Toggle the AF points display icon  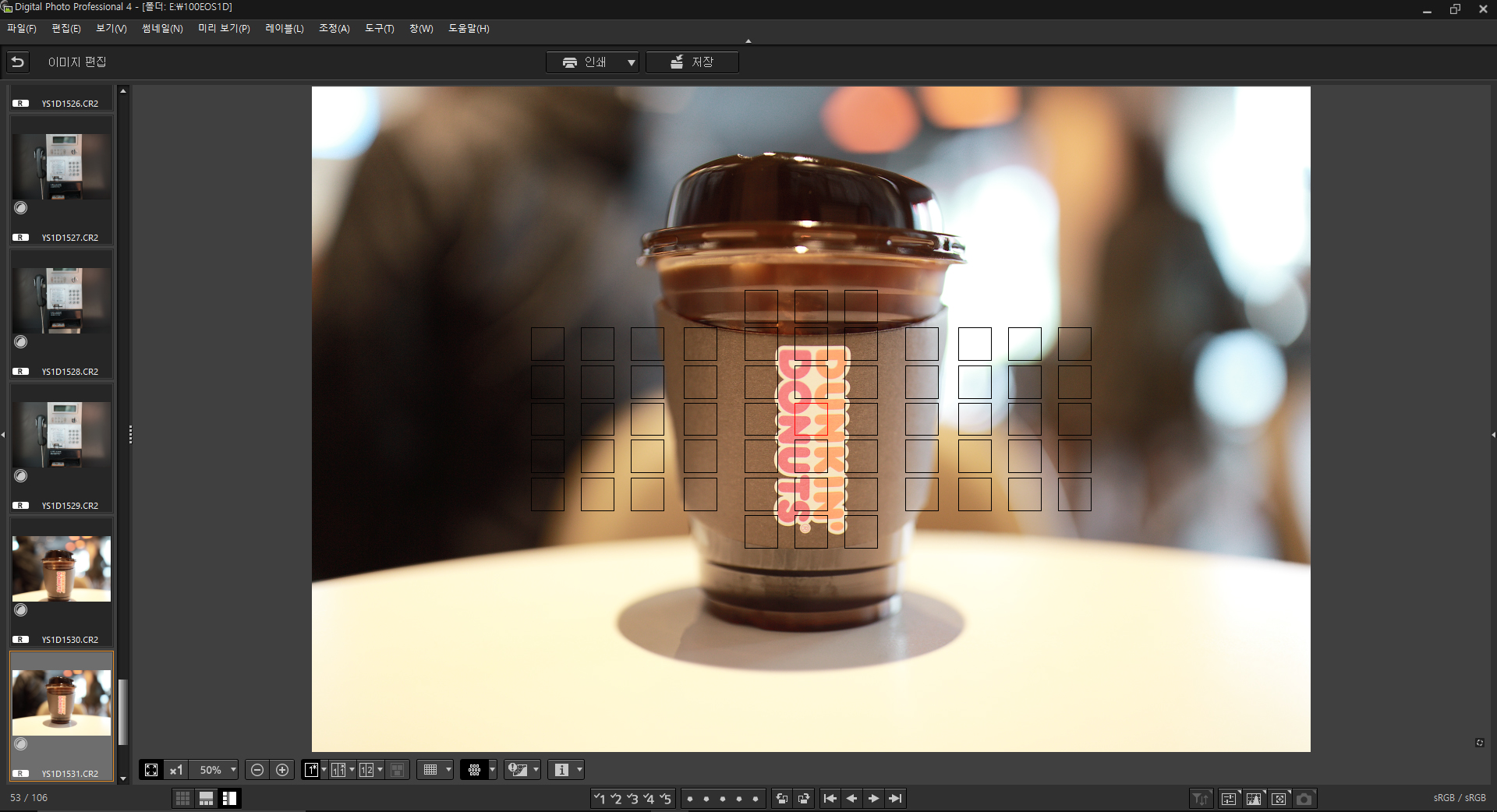(474, 770)
